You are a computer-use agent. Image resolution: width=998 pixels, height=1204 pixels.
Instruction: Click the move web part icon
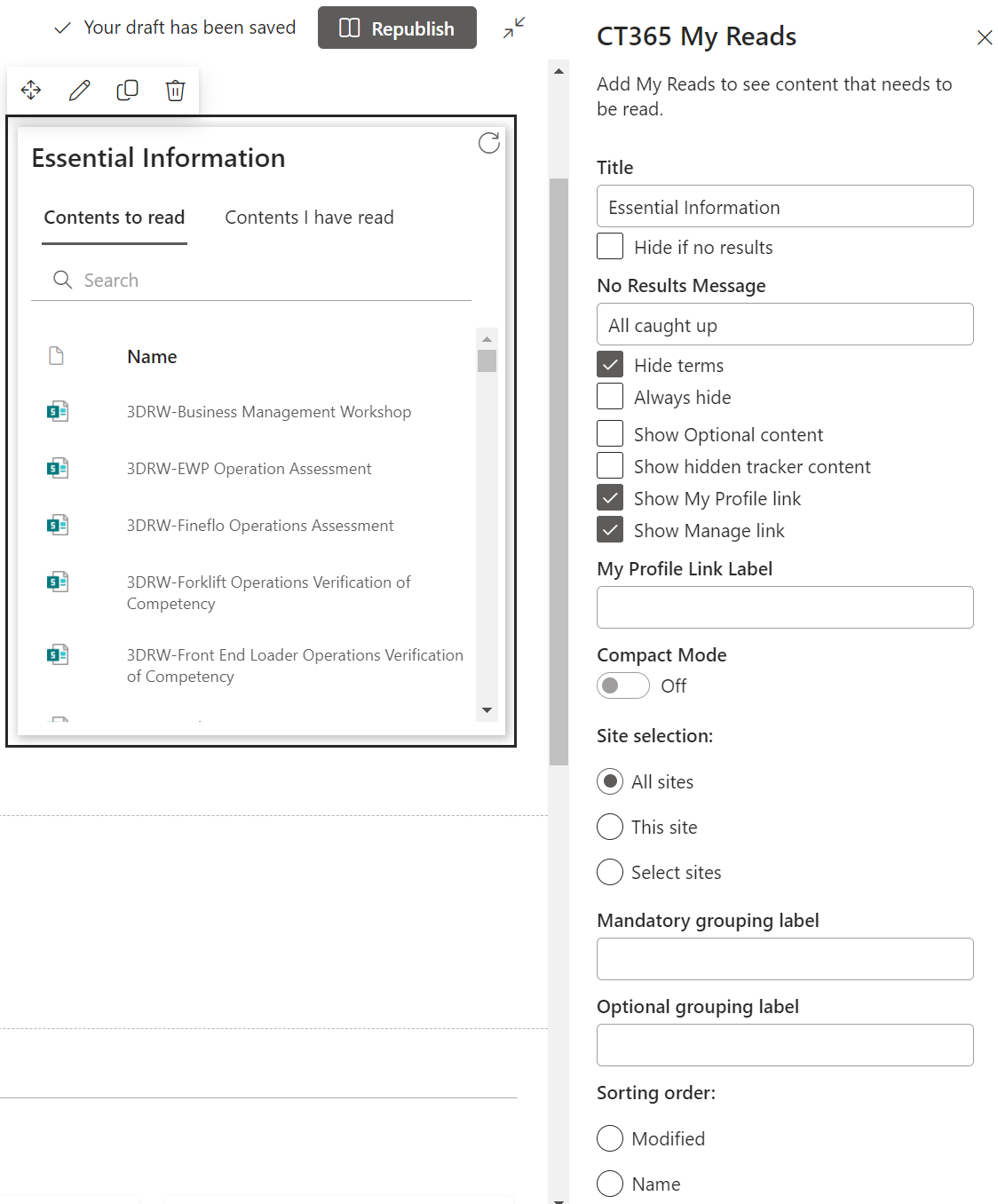pos(31,91)
